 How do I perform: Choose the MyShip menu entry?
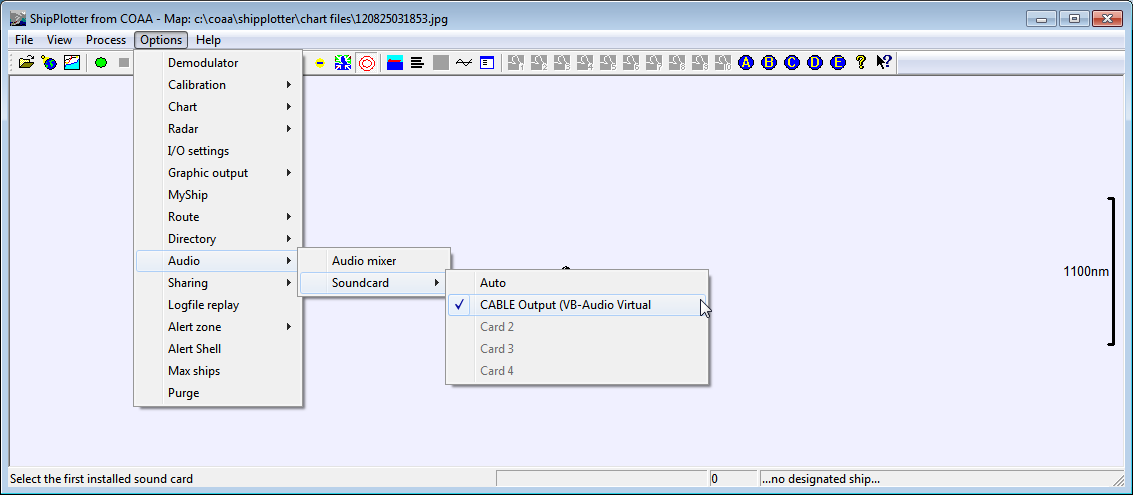tap(218, 195)
